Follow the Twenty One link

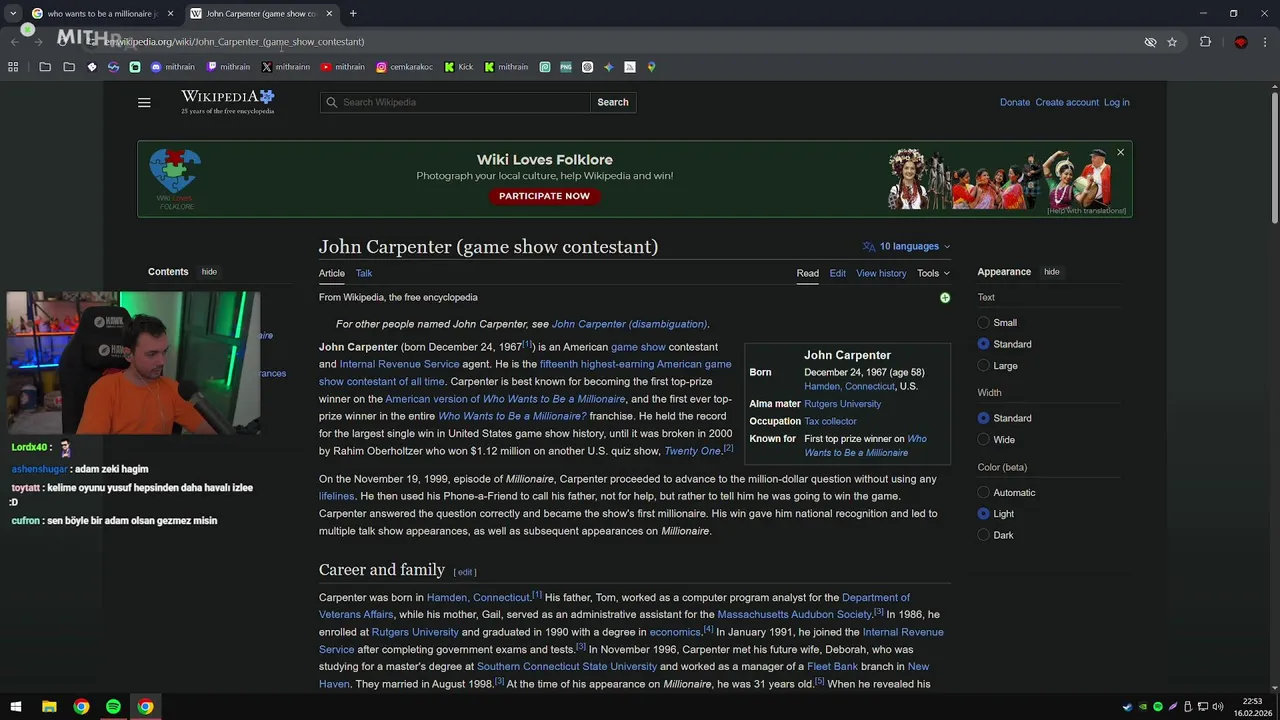coord(692,451)
